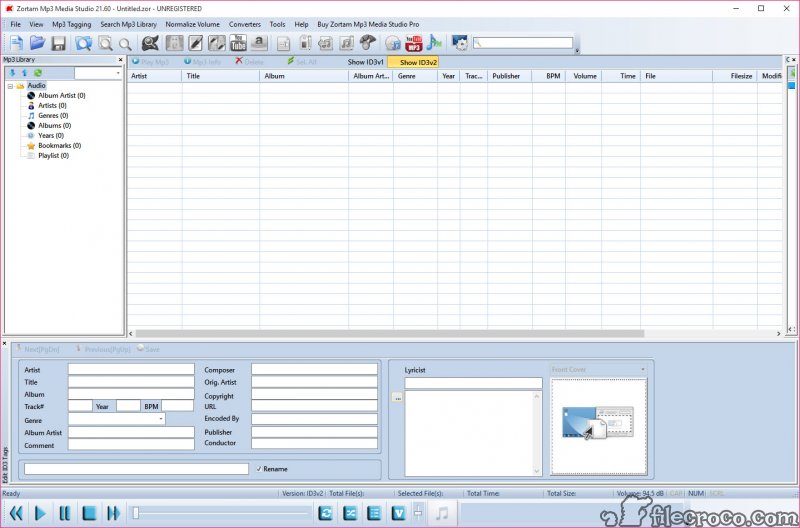Toggle the Rename checkbox
The height and width of the screenshot is (528, 800).
(259, 469)
